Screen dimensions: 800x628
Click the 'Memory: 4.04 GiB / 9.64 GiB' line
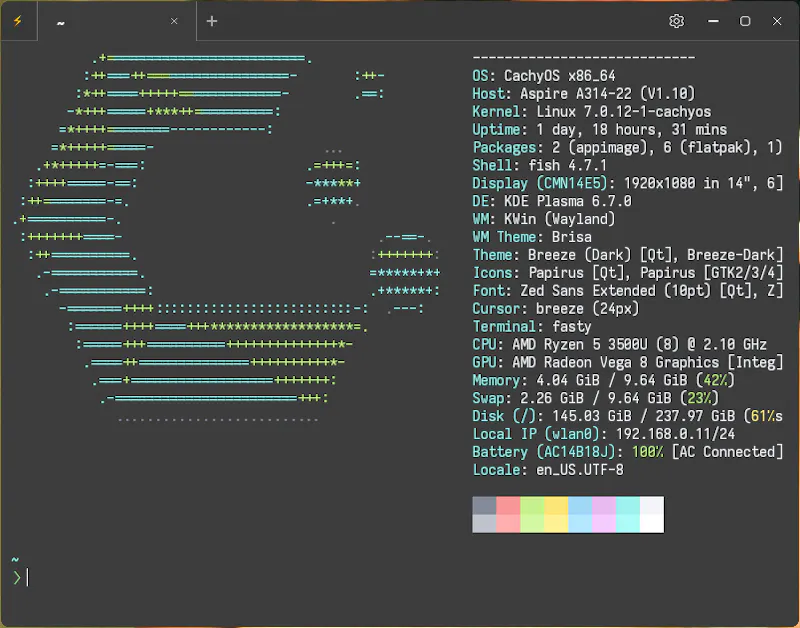[604, 381]
